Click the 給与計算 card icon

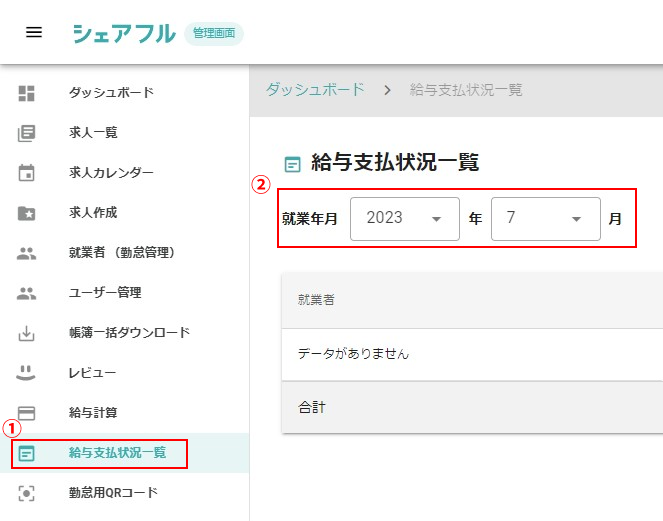27,413
